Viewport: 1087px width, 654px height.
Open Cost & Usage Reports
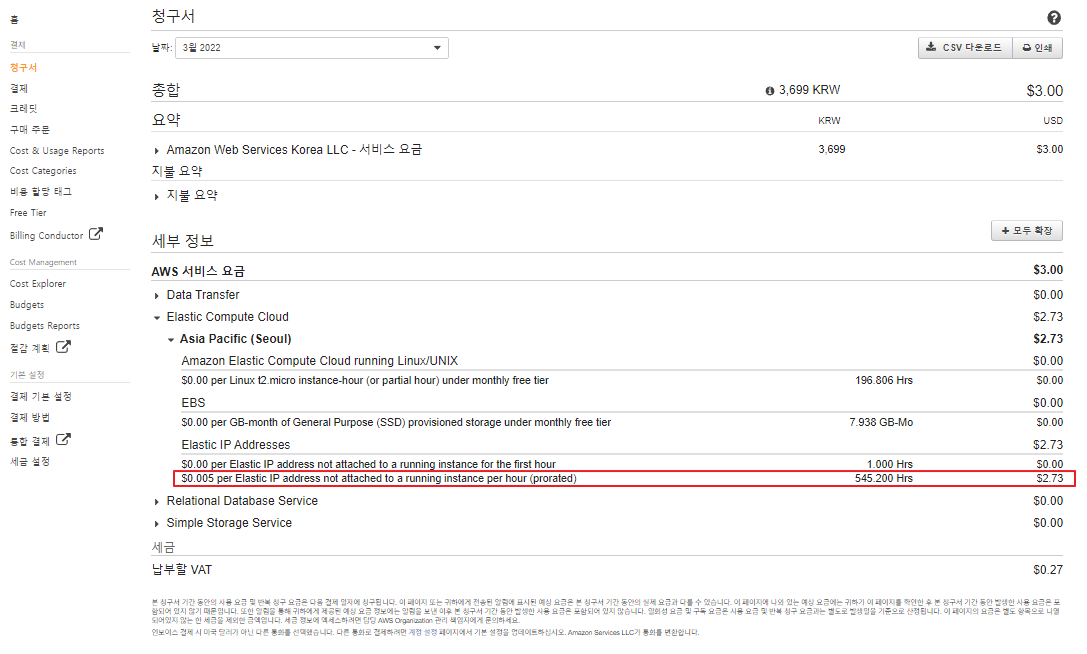(x=57, y=150)
